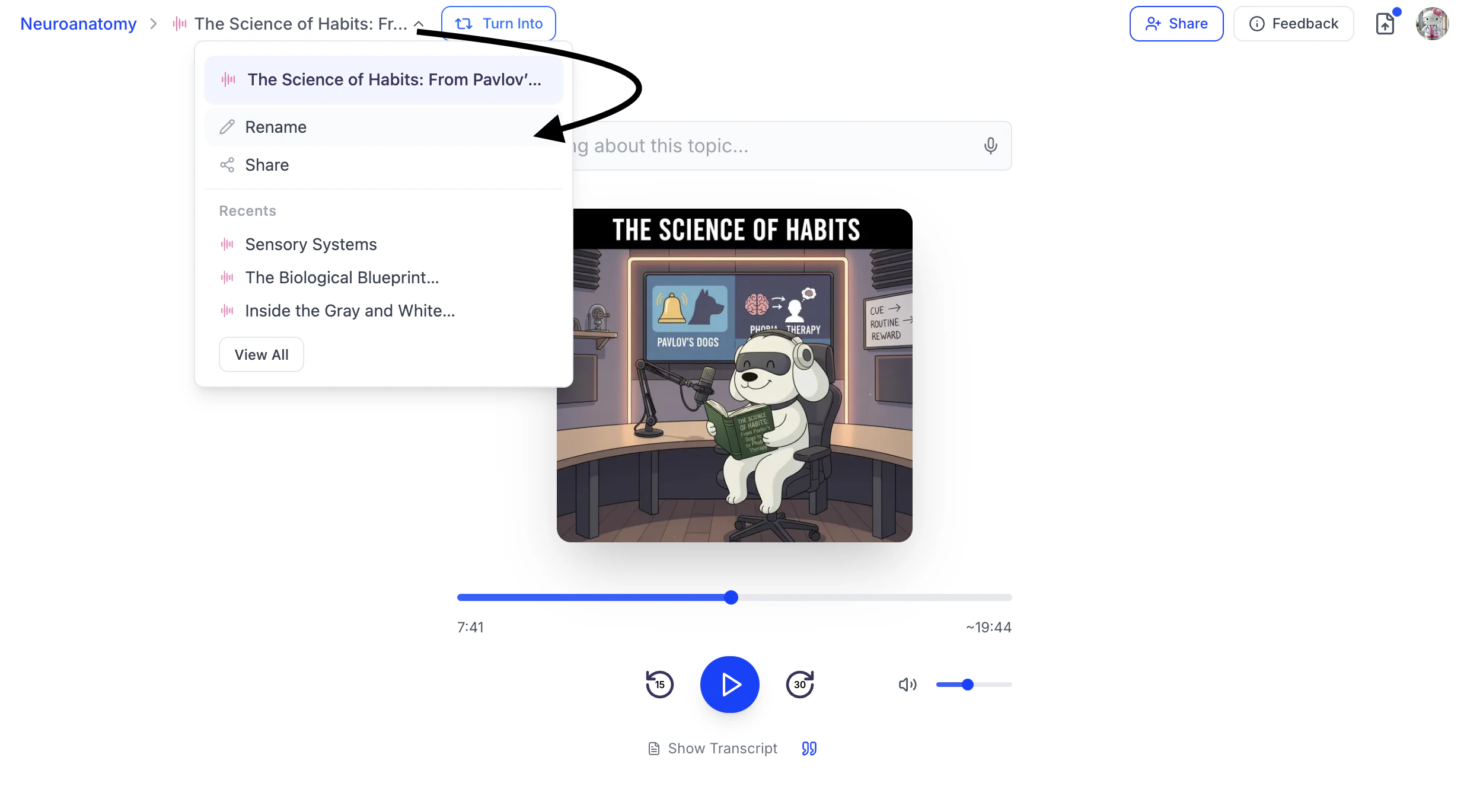Open the Turn Into menu

click(x=498, y=24)
